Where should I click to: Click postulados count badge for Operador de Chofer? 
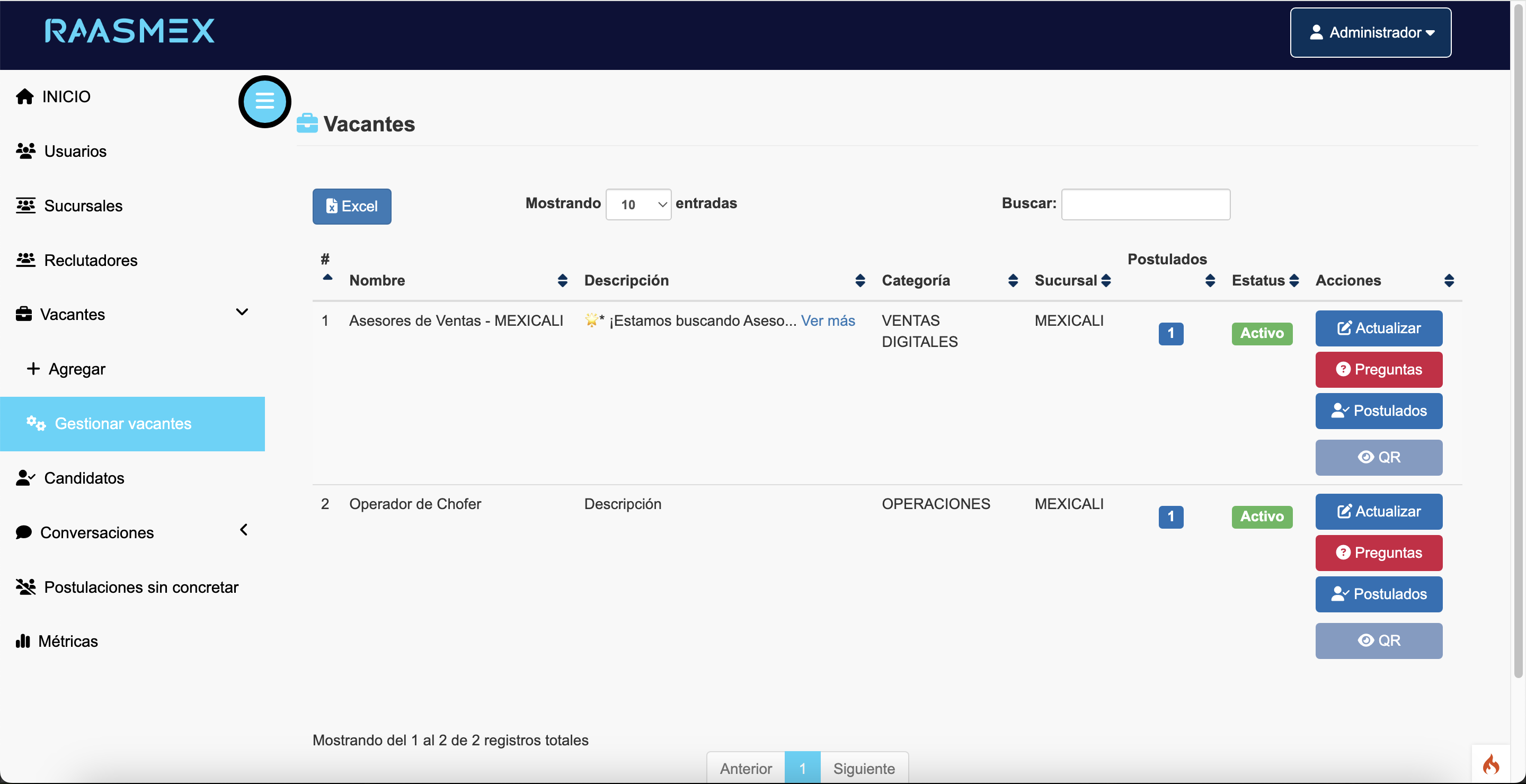[1170, 516]
